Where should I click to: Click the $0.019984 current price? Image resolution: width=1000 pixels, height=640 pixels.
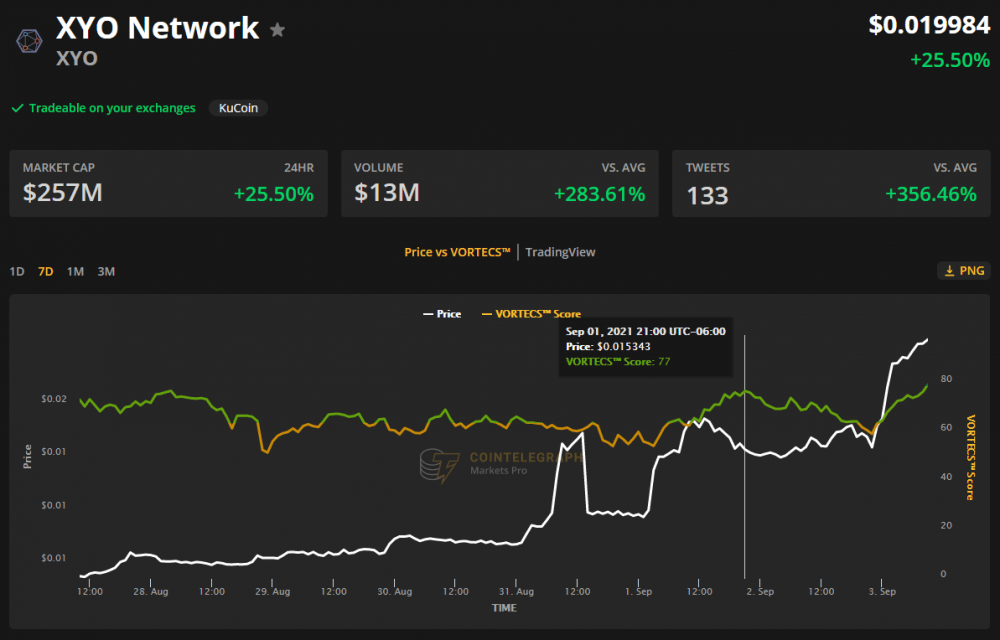point(929,25)
